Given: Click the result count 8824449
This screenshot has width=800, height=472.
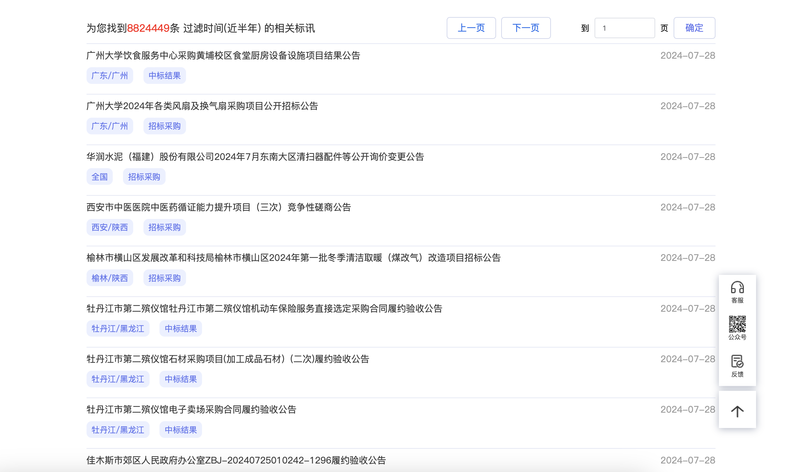Looking at the screenshot, I should 148,28.
